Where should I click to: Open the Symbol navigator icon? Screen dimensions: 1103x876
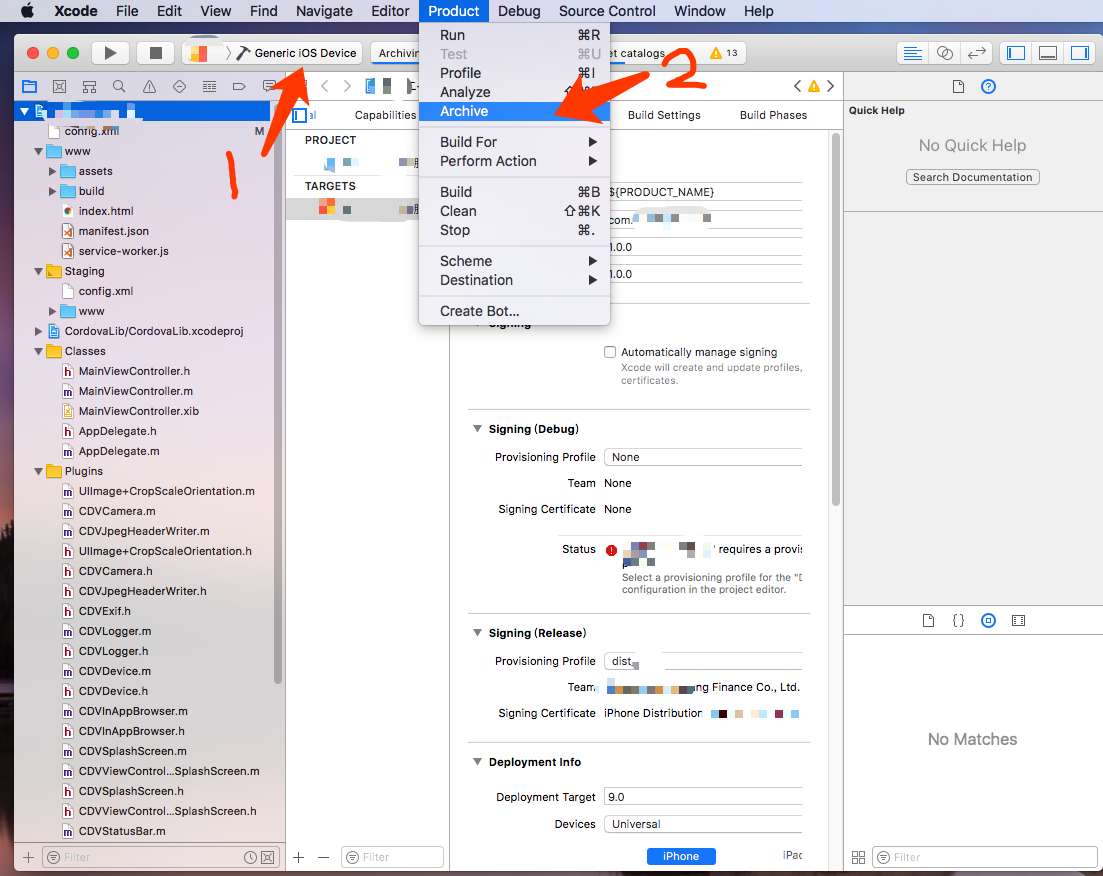point(89,87)
